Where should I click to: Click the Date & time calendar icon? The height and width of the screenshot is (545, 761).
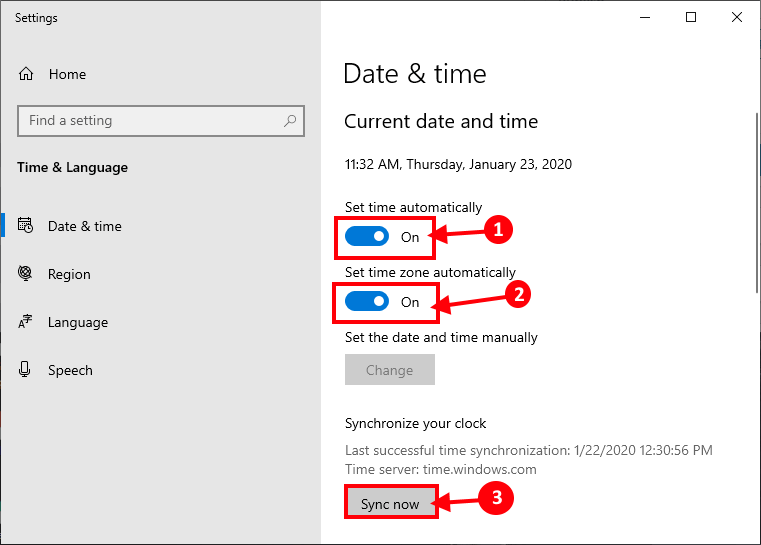(25, 226)
